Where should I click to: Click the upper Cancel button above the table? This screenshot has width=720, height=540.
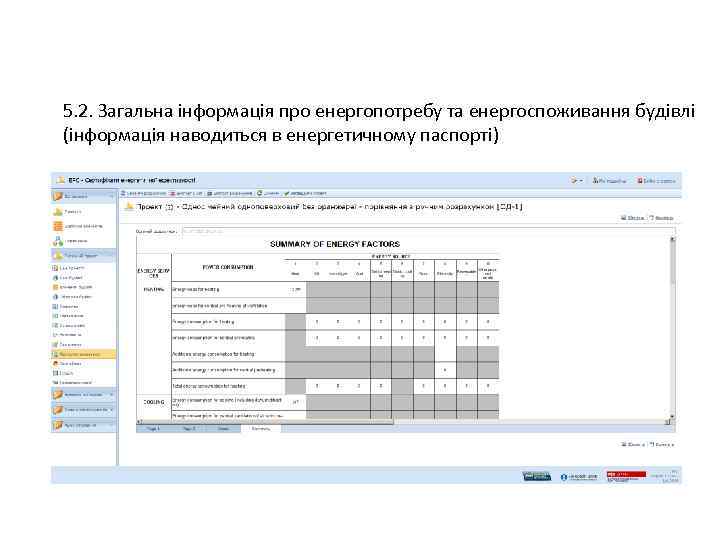tap(661, 218)
